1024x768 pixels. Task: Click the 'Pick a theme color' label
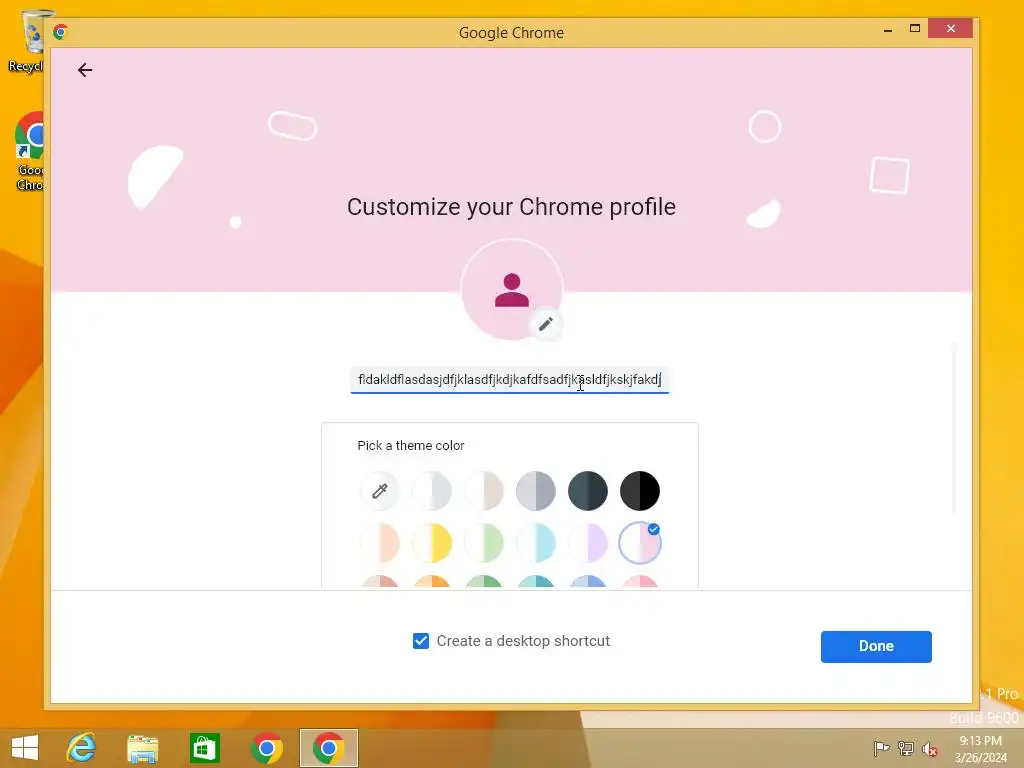[x=411, y=445]
